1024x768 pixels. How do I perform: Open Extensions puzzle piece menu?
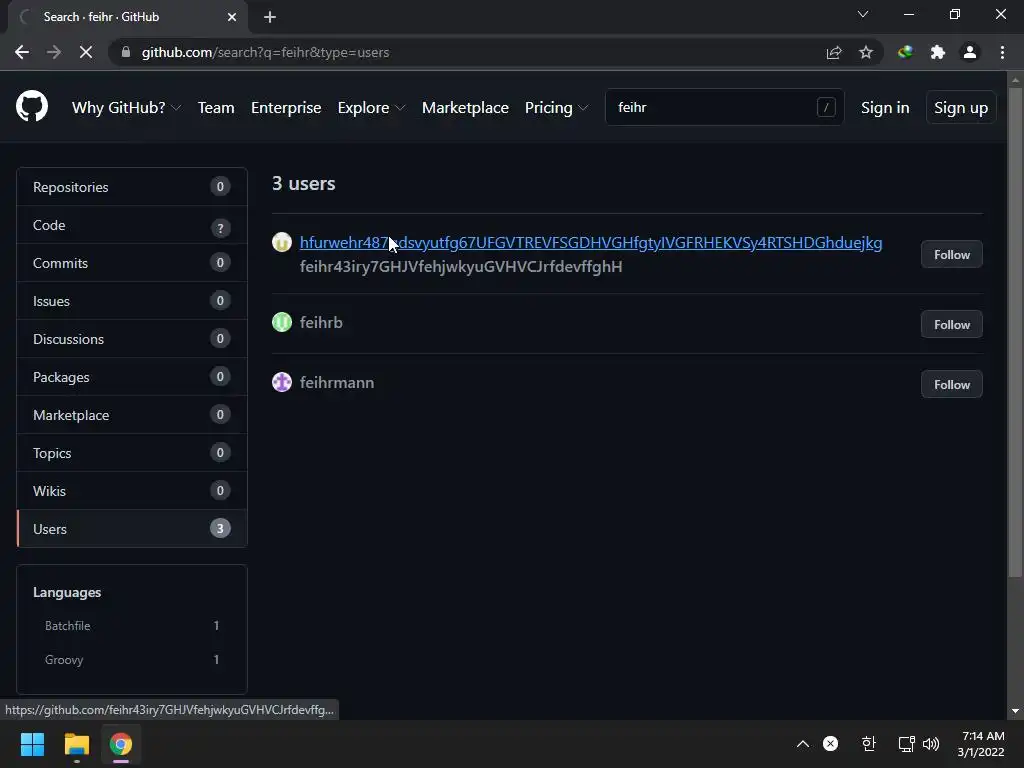[938, 52]
